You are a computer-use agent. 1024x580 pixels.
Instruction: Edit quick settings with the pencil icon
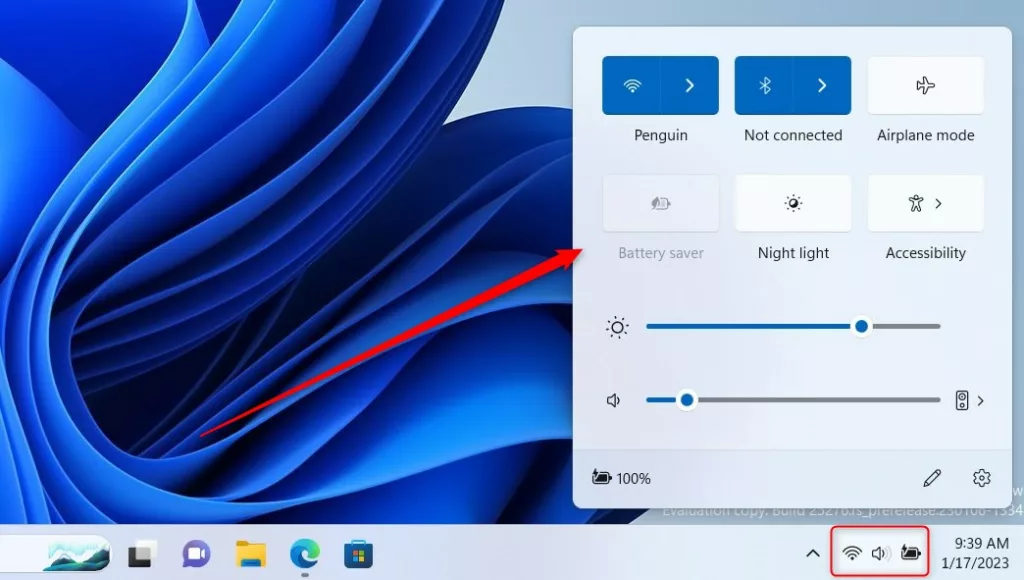(932, 478)
